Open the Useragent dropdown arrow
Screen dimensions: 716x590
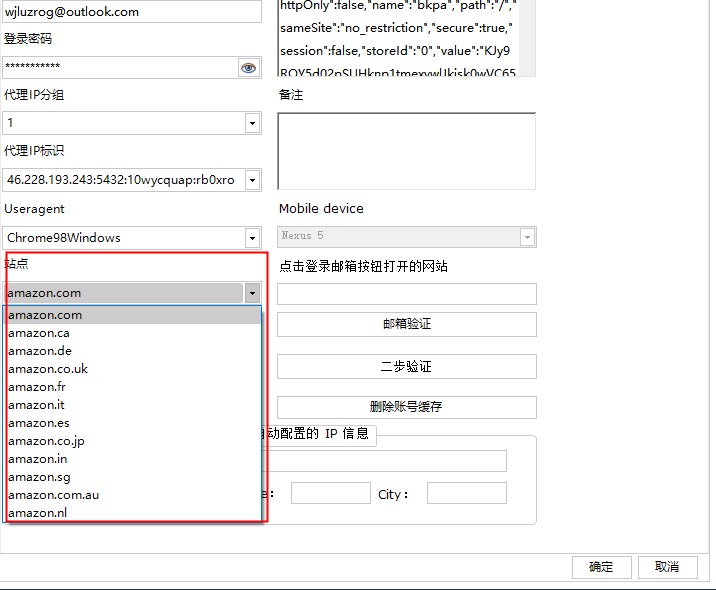253,238
